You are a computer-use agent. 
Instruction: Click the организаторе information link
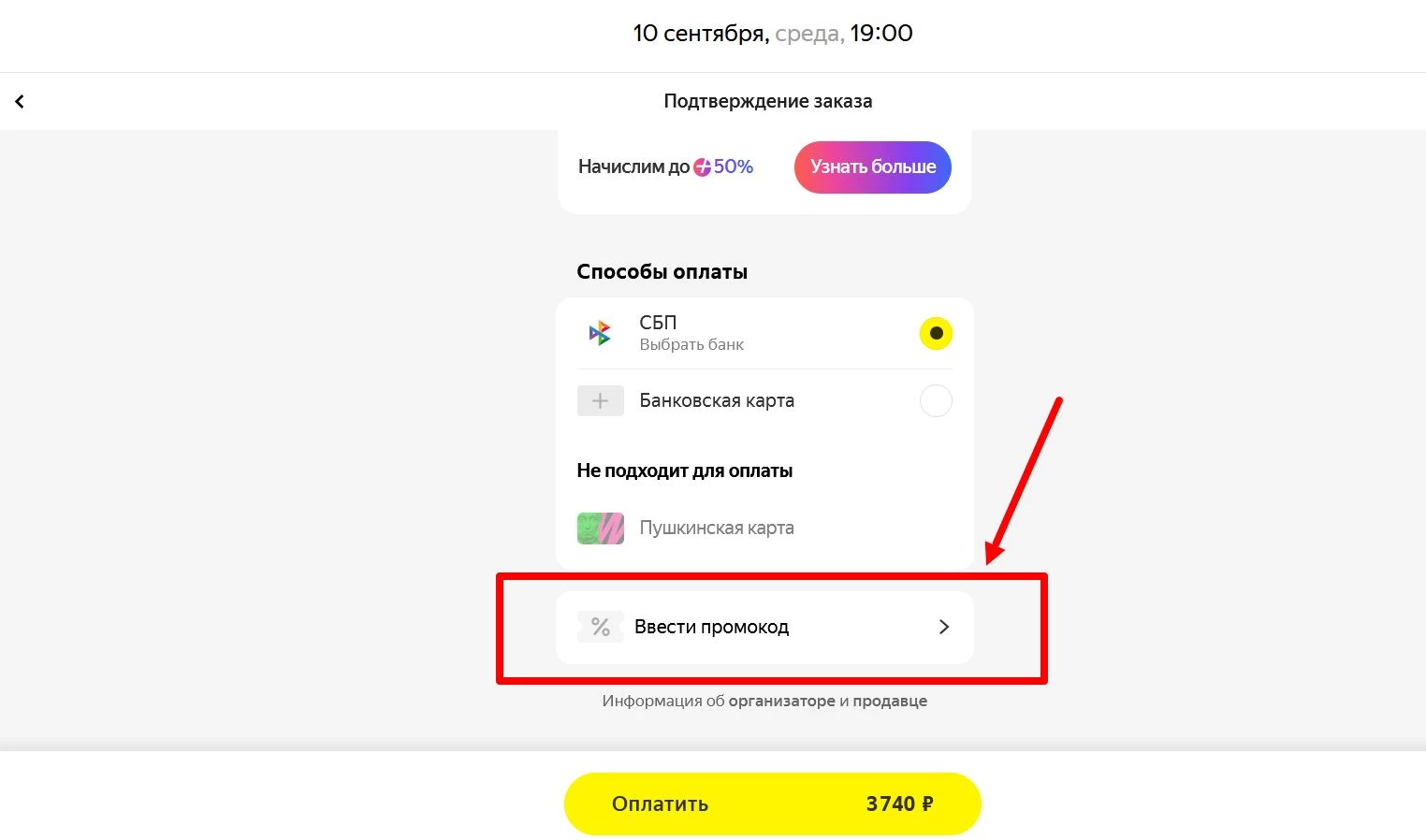(783, 700)
